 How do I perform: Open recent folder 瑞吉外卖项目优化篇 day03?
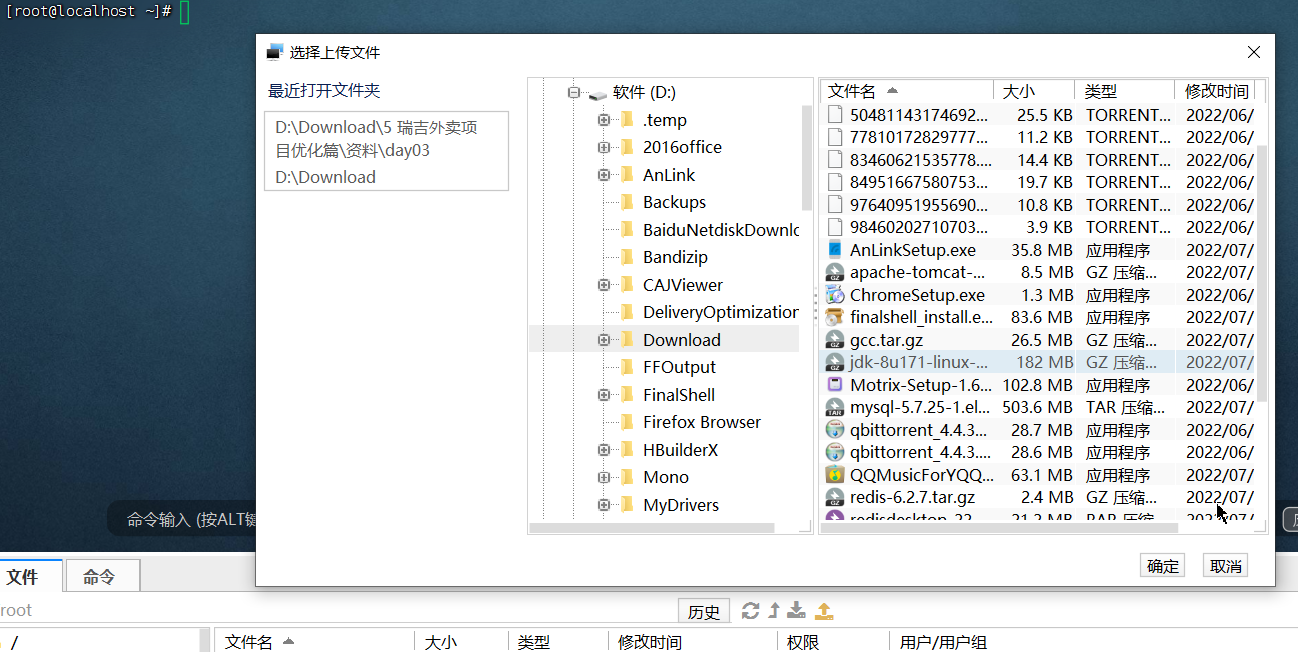click(376, 139)
